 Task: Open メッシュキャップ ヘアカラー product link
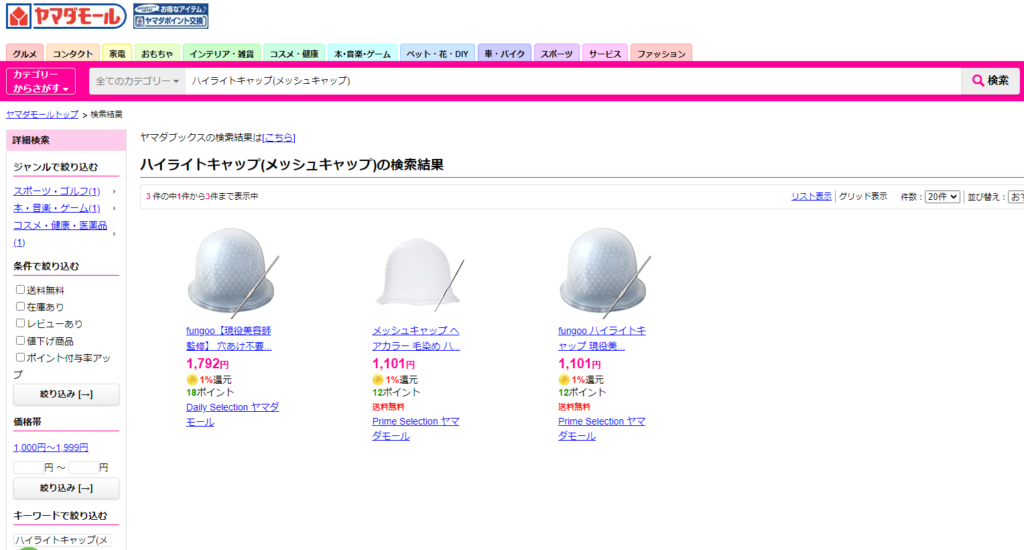click(416, 338)
